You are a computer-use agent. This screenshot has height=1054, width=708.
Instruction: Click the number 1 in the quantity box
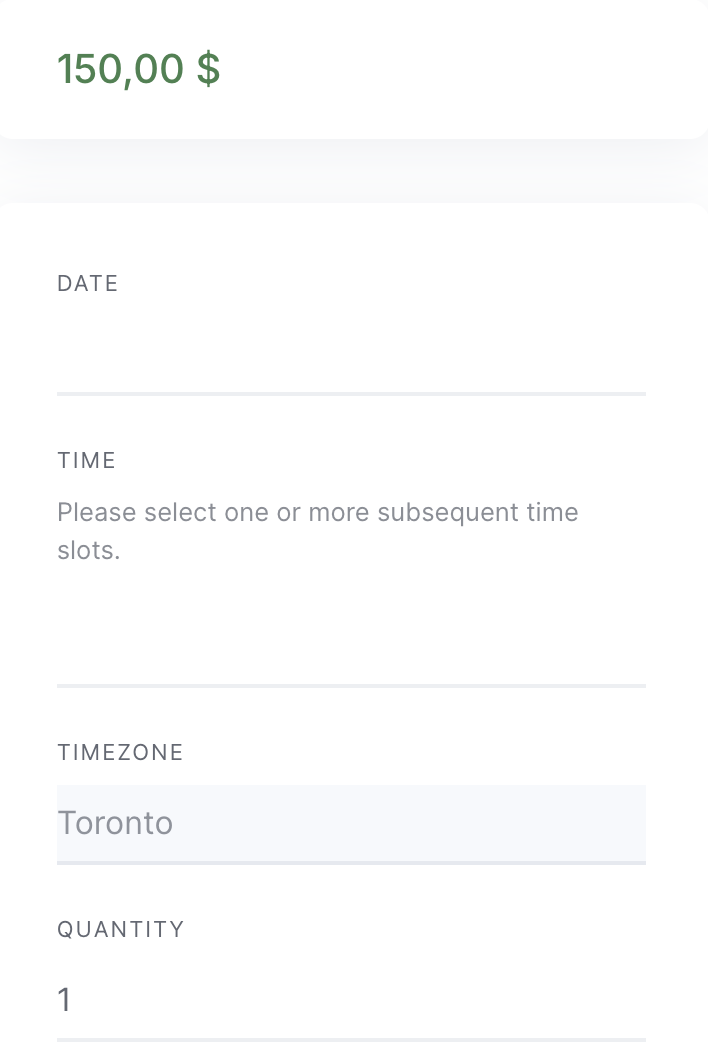tap(65, 1000)
